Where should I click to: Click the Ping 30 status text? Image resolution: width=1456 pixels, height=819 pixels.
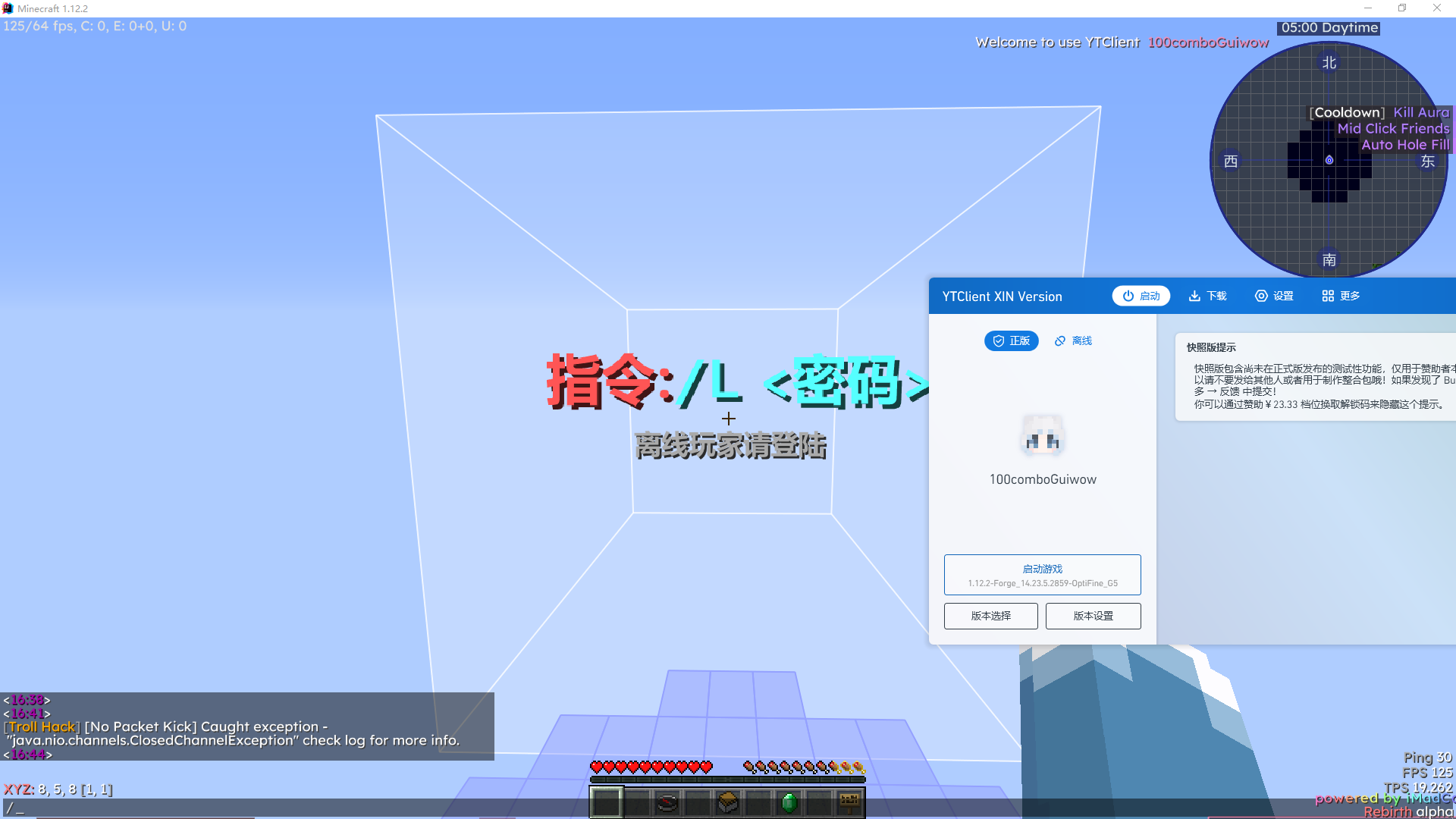tap(1427, 758)
